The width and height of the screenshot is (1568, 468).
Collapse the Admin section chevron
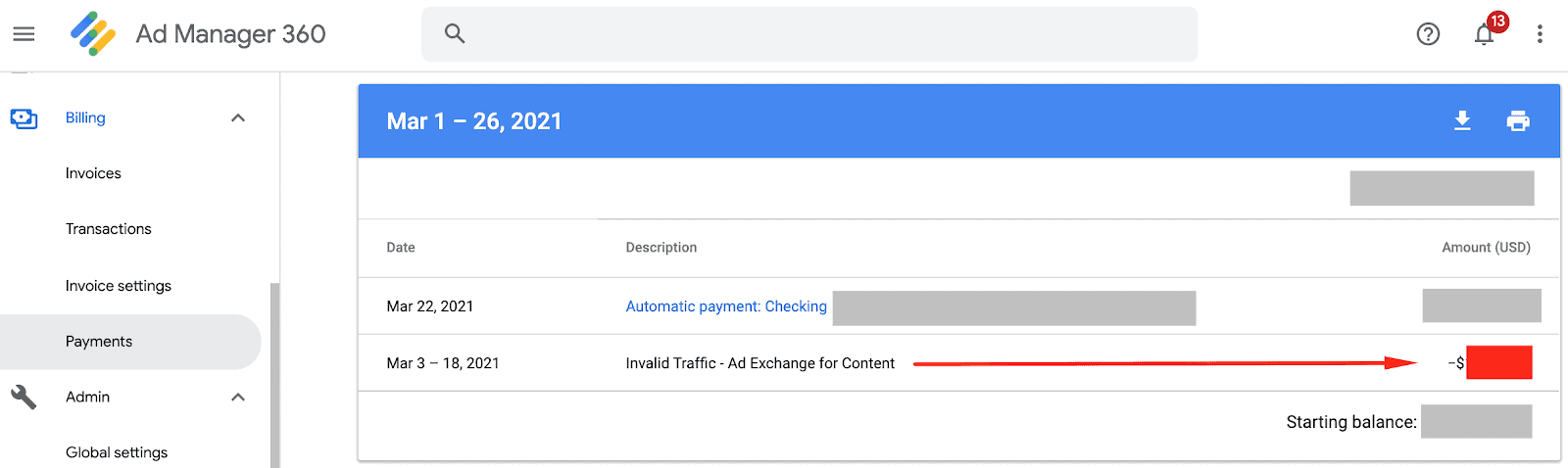pos(238,397)
